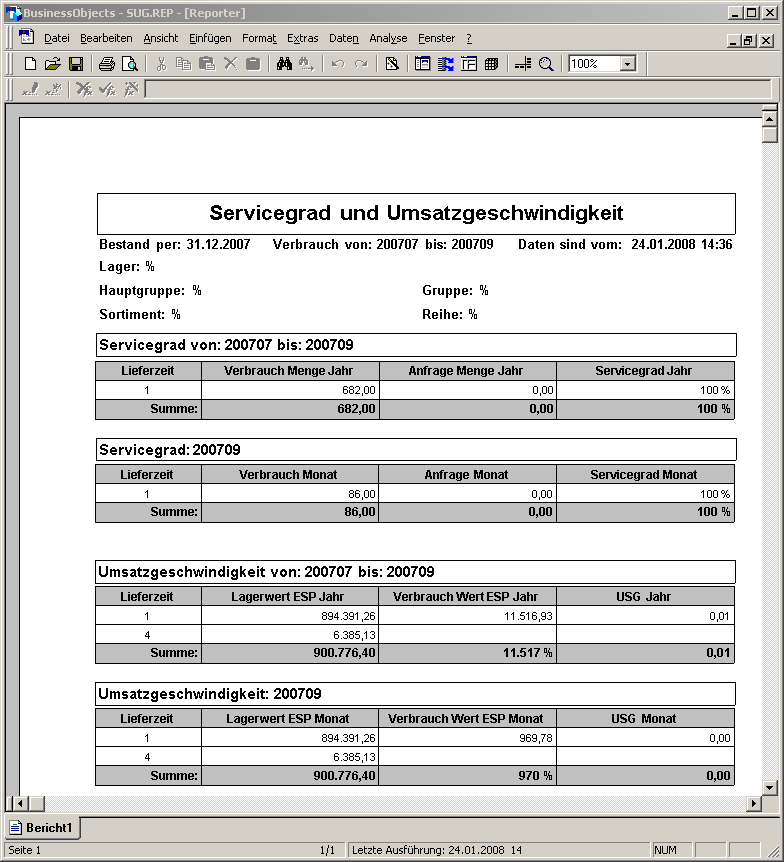Click the formula bar input field
The image size is (784, 862).
coord(456,90)
